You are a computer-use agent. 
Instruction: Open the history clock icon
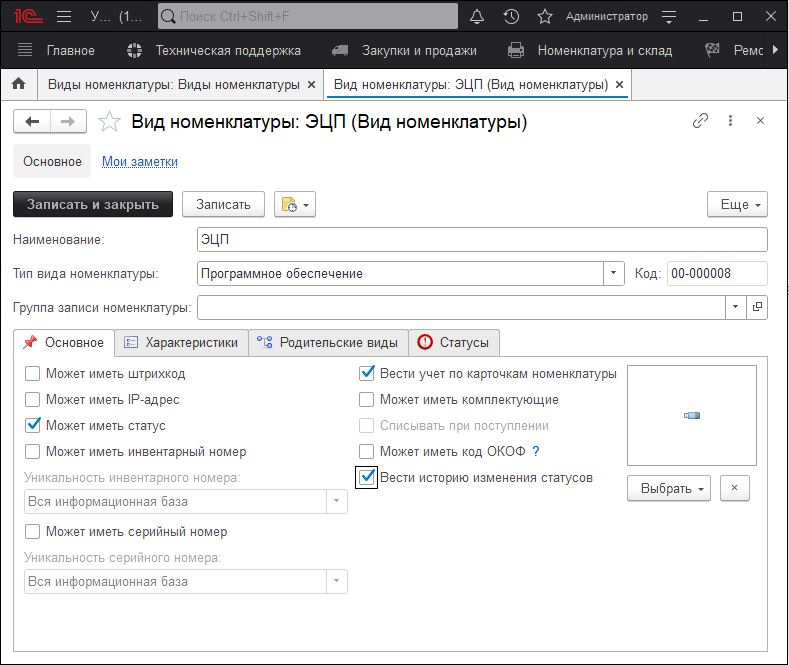tap(511, 16)
